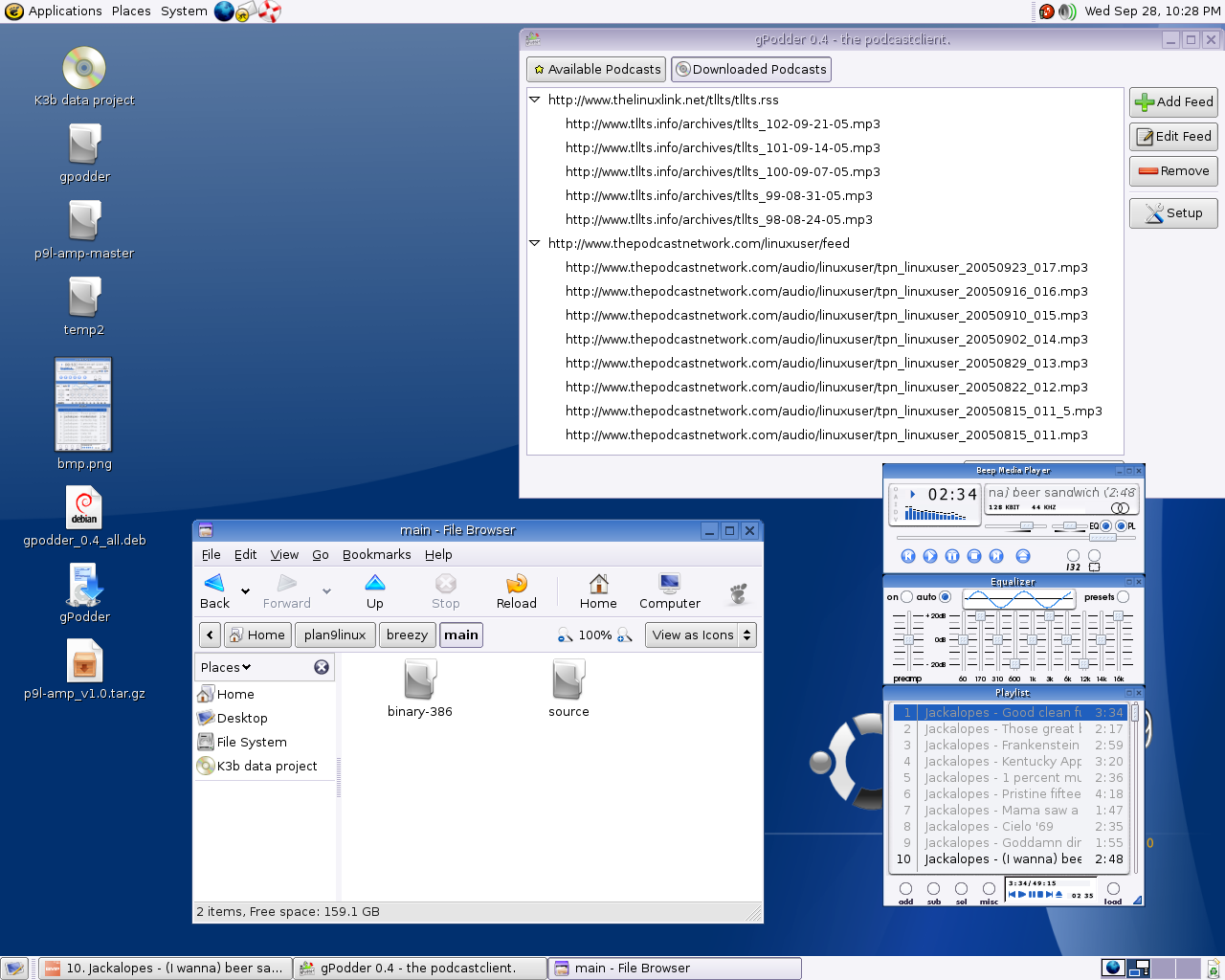Open source folder in File Browser
The image size is (1225, 980).
[568, 689]
